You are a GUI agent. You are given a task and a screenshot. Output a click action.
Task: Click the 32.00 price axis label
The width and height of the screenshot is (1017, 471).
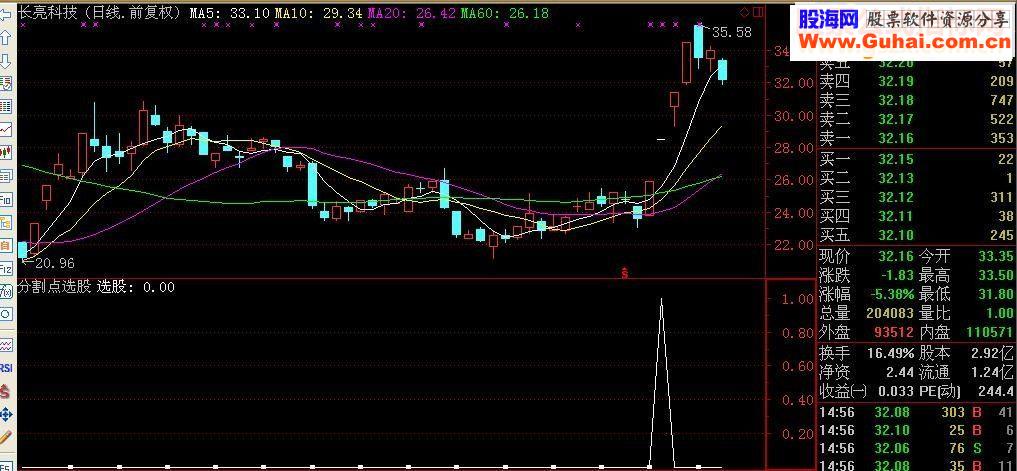(796, 83)
